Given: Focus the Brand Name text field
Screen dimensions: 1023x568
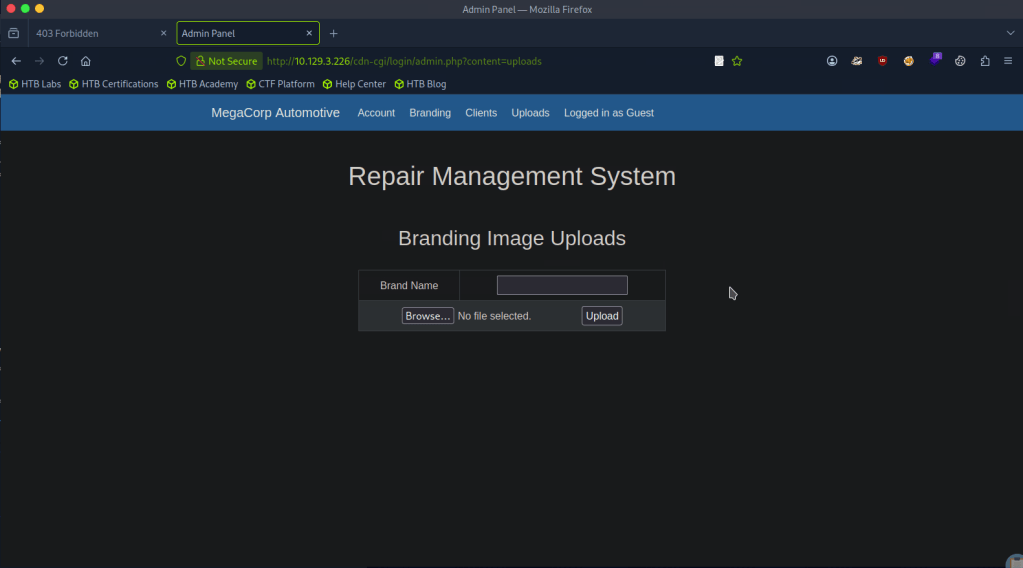Looking at the screenshot, I should [x=562, y=285].
